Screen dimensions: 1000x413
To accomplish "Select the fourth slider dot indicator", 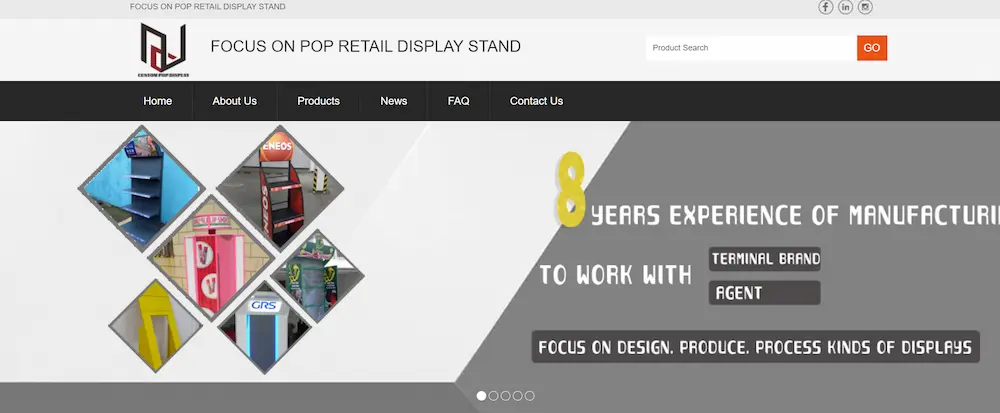I will [517, 396].
